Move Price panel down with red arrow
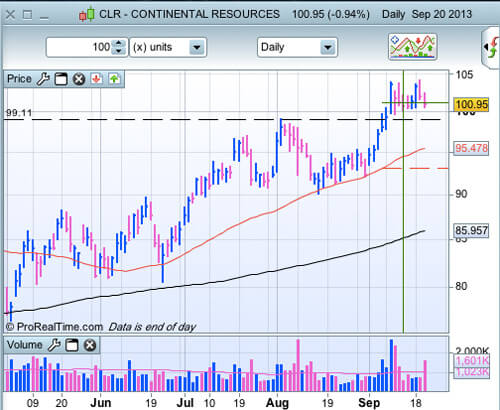 click(97, 79)
